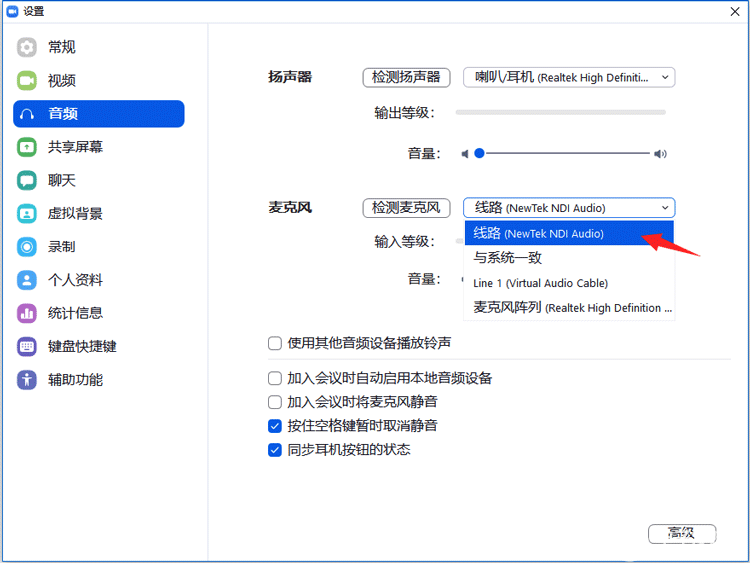Click the 录制 recording icon
The image size is (750, 563).
click(x=27, y=247)
